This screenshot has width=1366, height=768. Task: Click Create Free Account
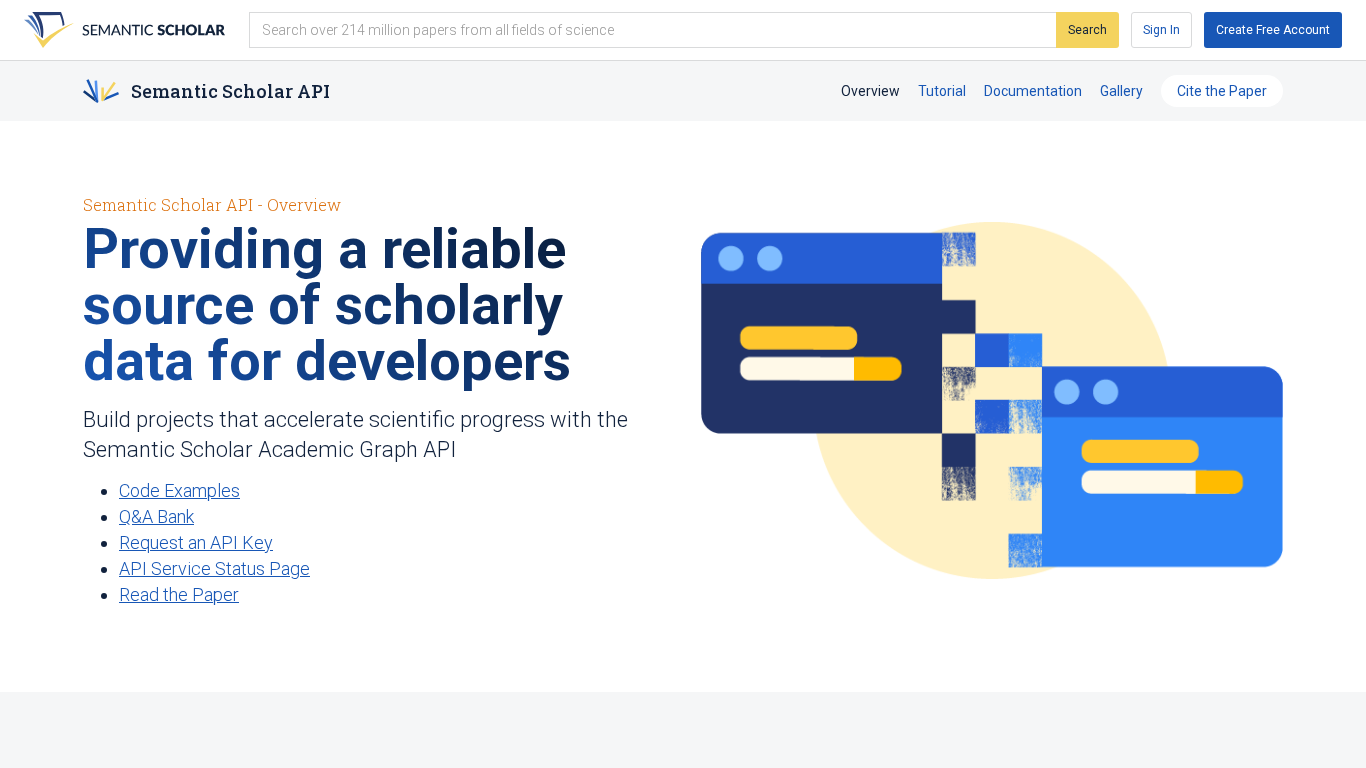(x=1272, y=30)
